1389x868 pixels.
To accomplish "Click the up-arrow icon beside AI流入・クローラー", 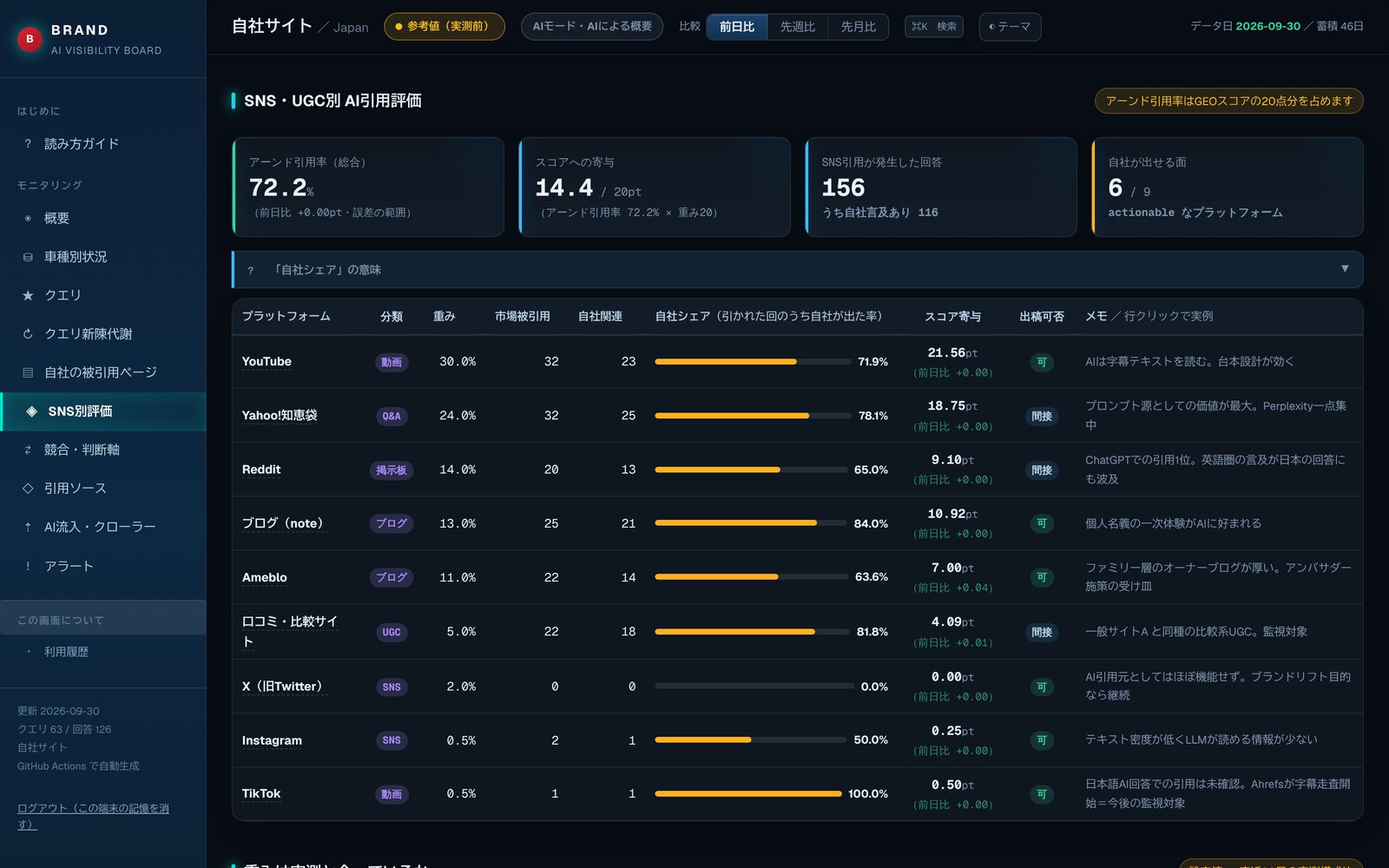I will coord(28,527).
